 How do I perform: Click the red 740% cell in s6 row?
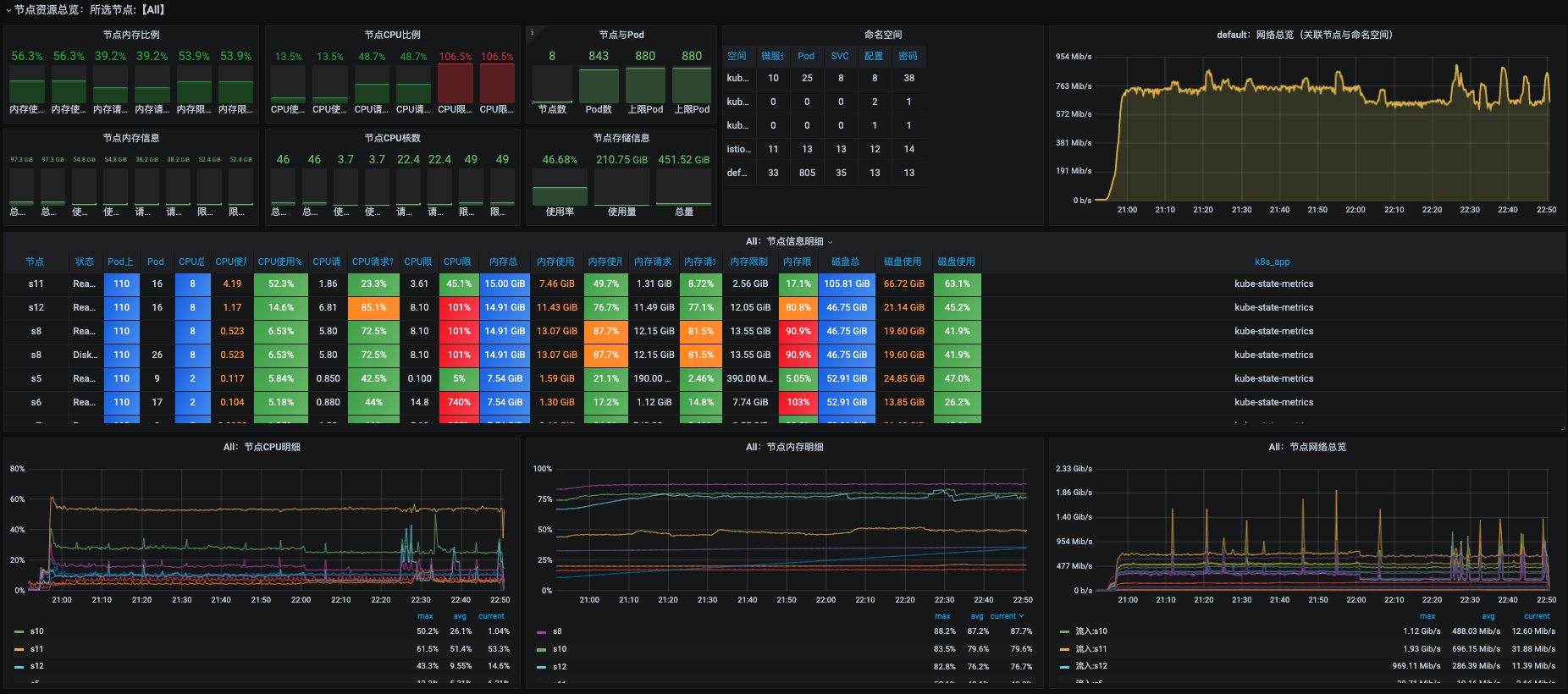tap(459, 403)
